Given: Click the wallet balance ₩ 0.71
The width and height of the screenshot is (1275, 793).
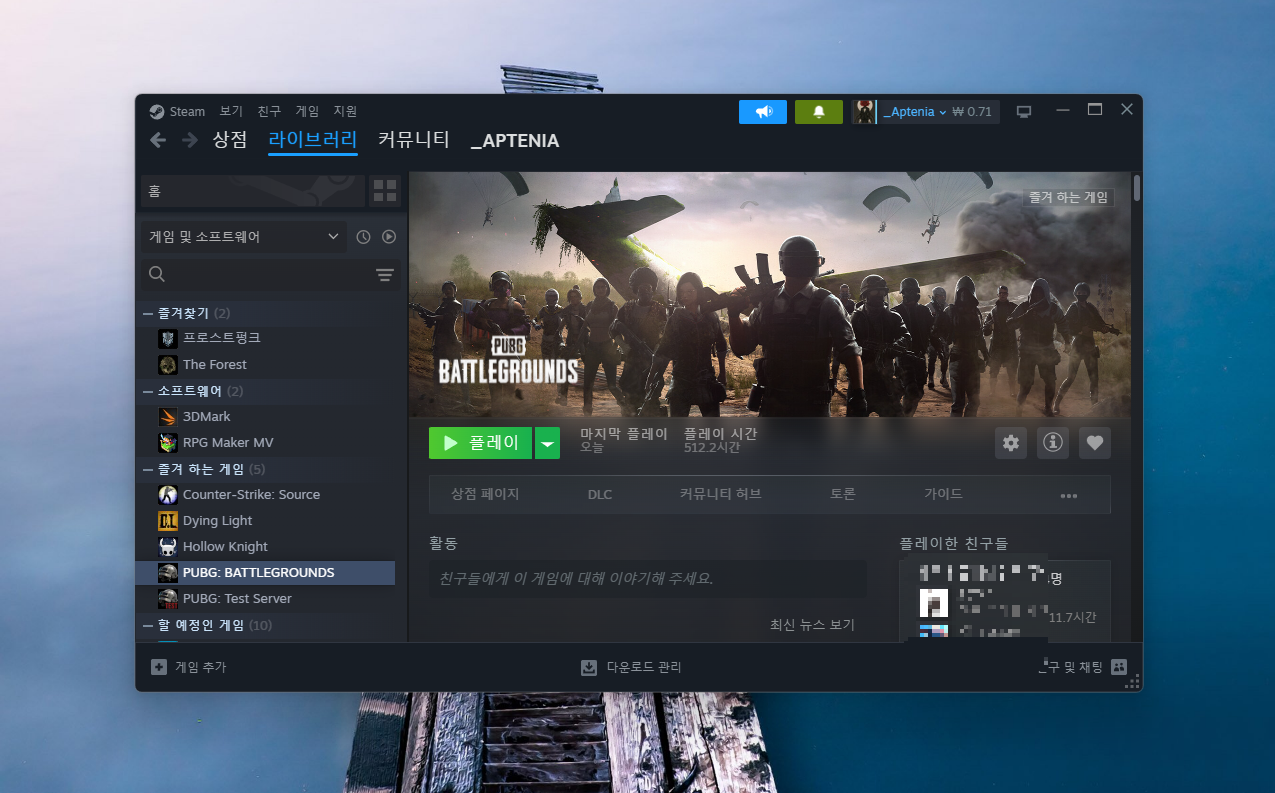Looking at the screenshot, I should click(972, 112).
